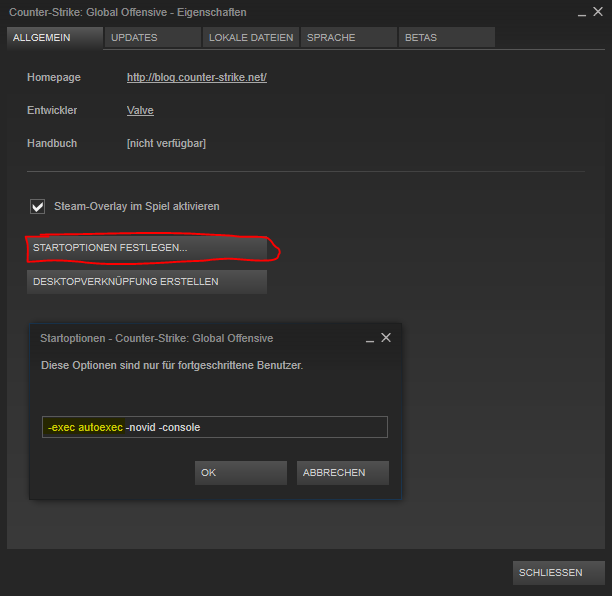
Task: Click the [nicht verfügbar] Handbuch text
Action: pos(166,143)
